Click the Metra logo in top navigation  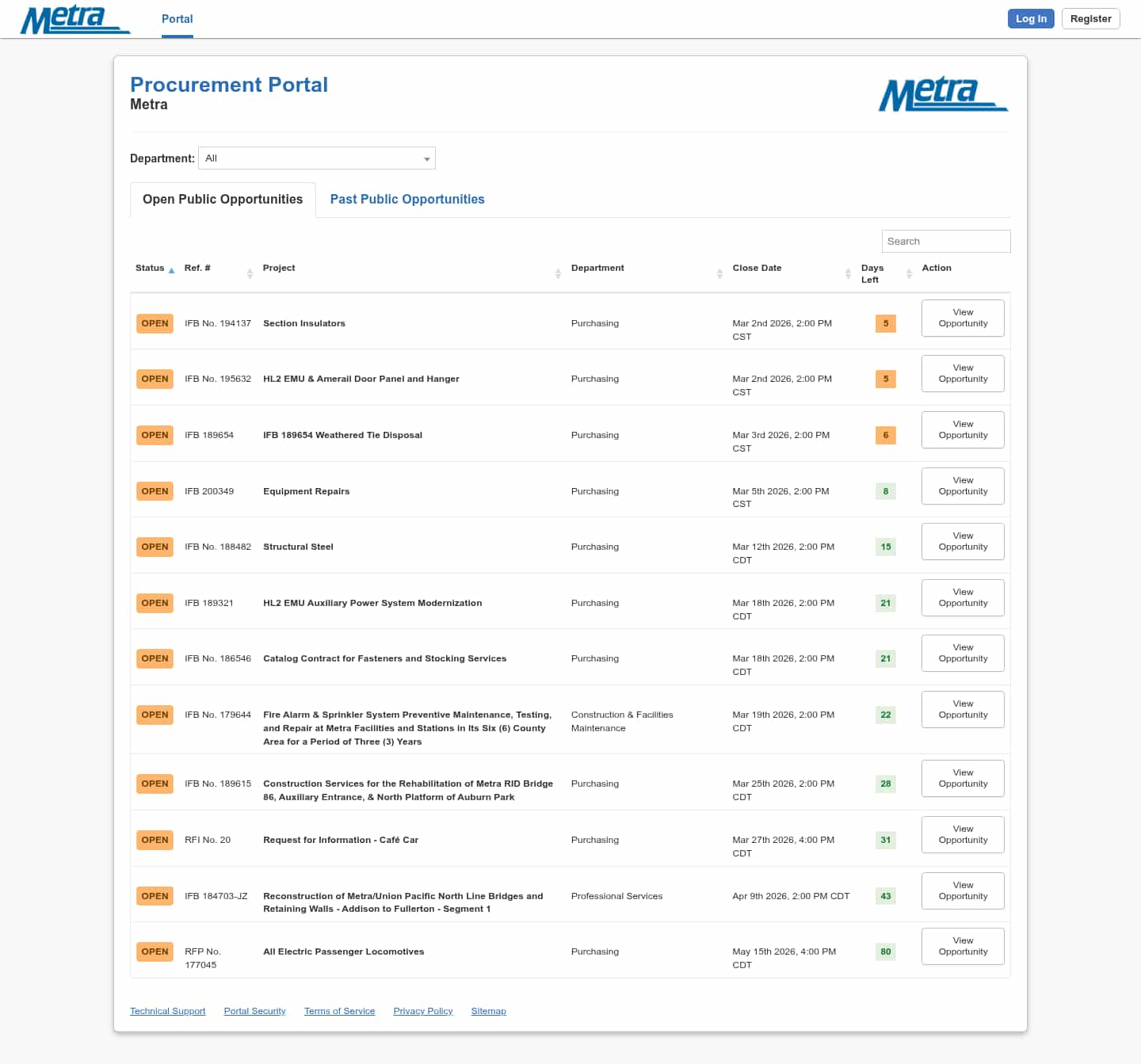tap(74, 19)
